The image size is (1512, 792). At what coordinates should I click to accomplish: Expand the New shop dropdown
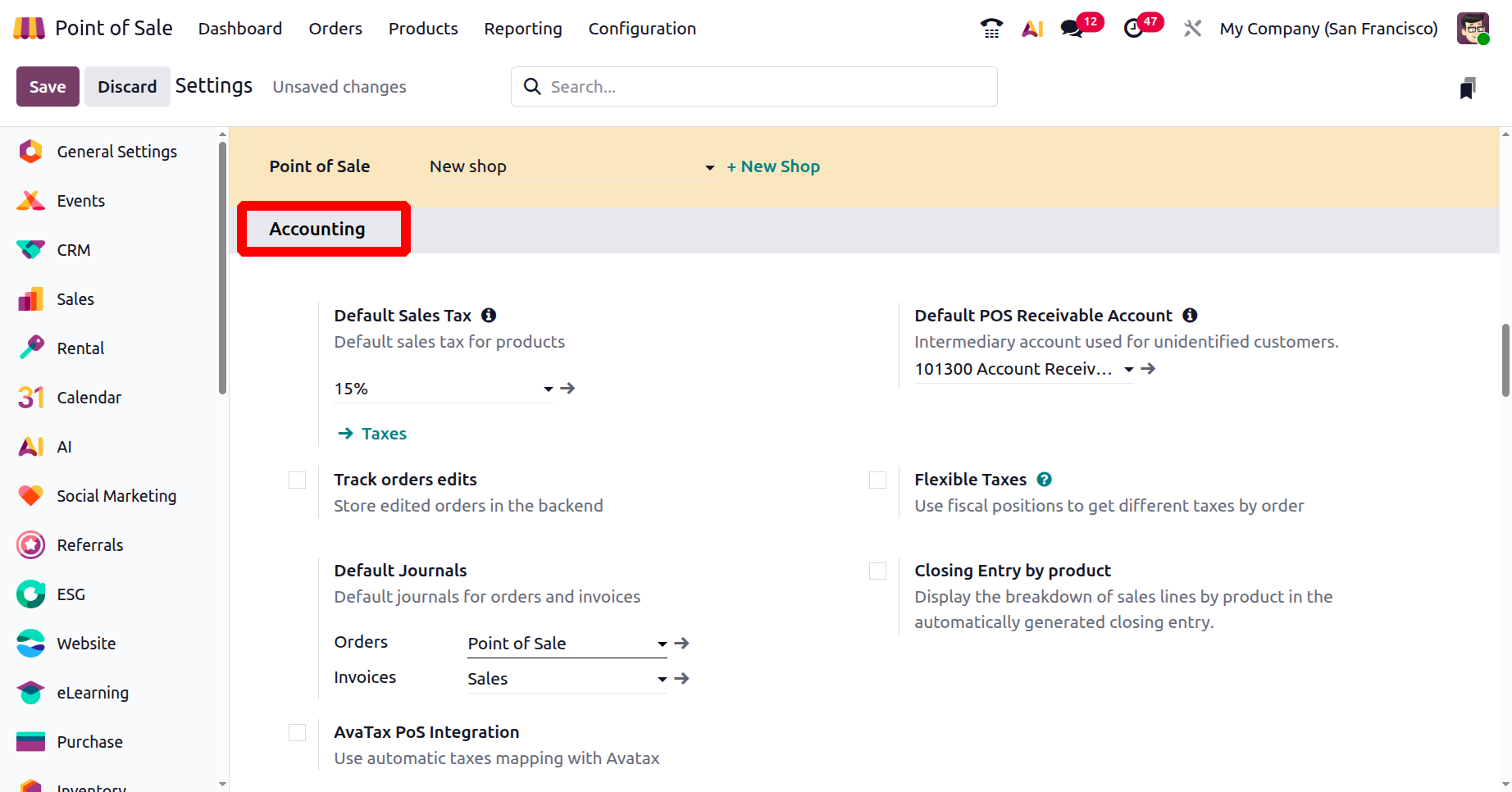coord(709,167)
